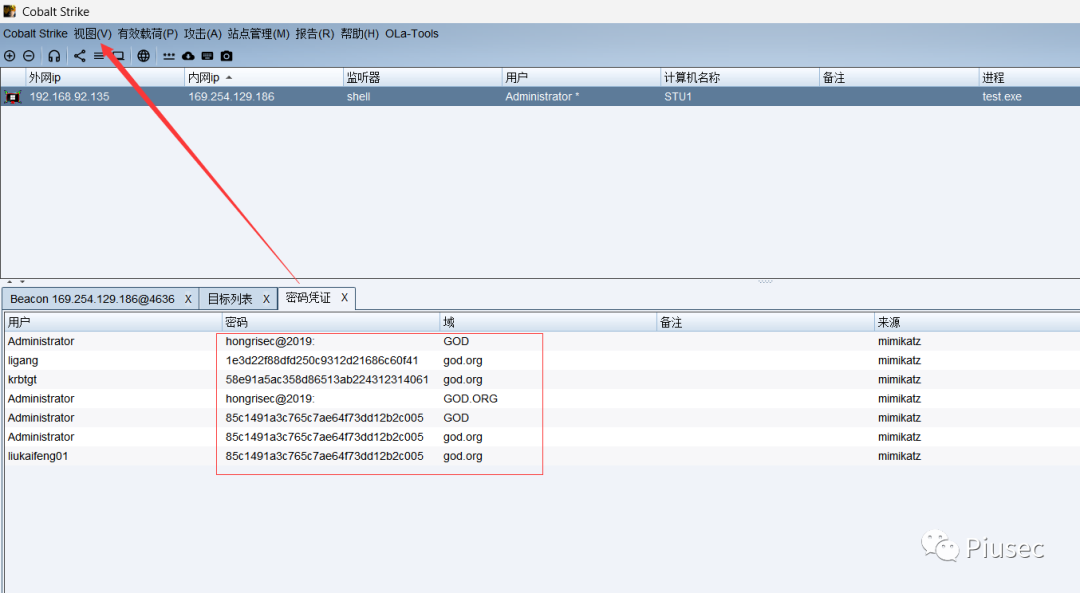This screenshot has width=1080, height=593.
Task: Close the 密码凭证 tab
Action: pos(344,298)
